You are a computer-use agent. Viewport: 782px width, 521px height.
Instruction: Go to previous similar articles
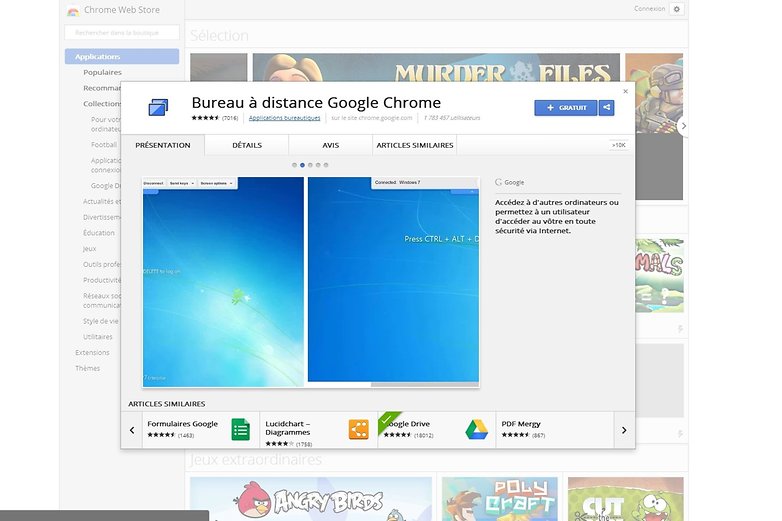tap(132, 430)
